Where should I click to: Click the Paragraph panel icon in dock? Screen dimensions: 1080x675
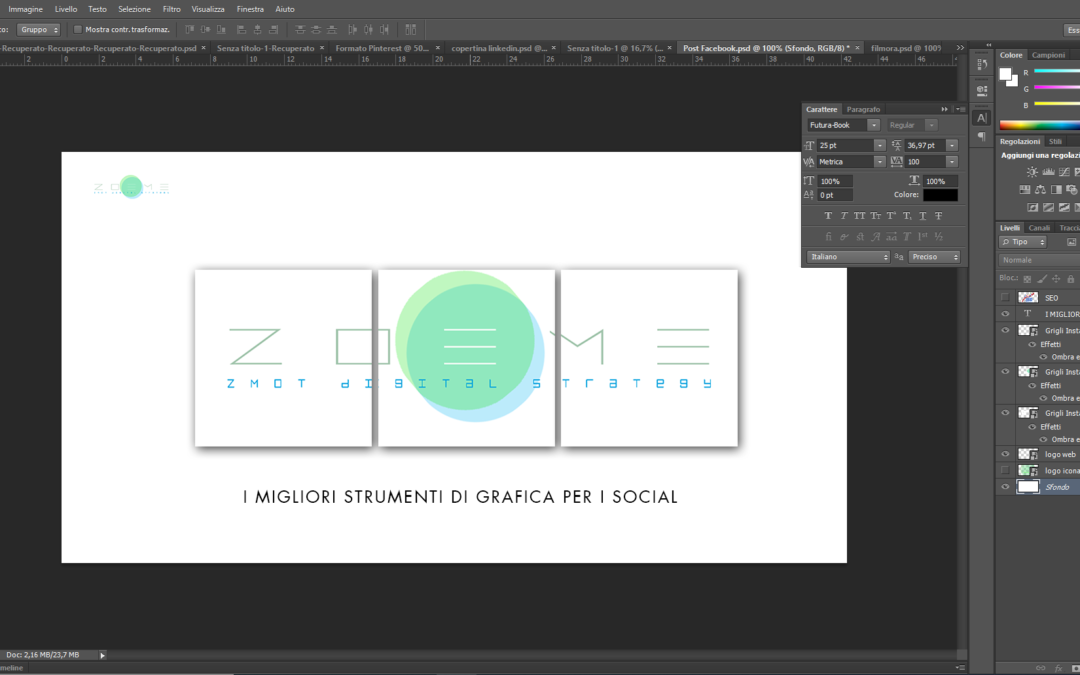pos(982,136)
